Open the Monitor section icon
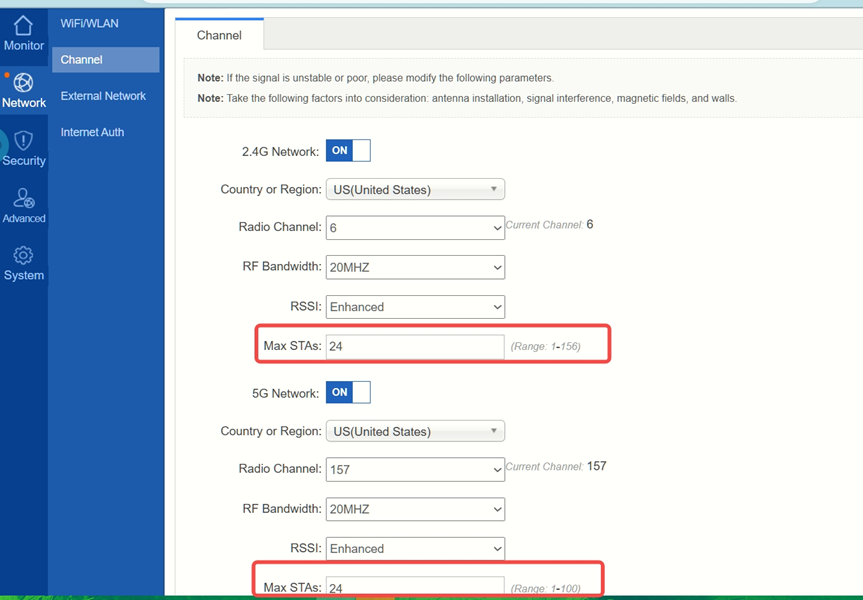The image size is (863, 600). coord(24,27)
